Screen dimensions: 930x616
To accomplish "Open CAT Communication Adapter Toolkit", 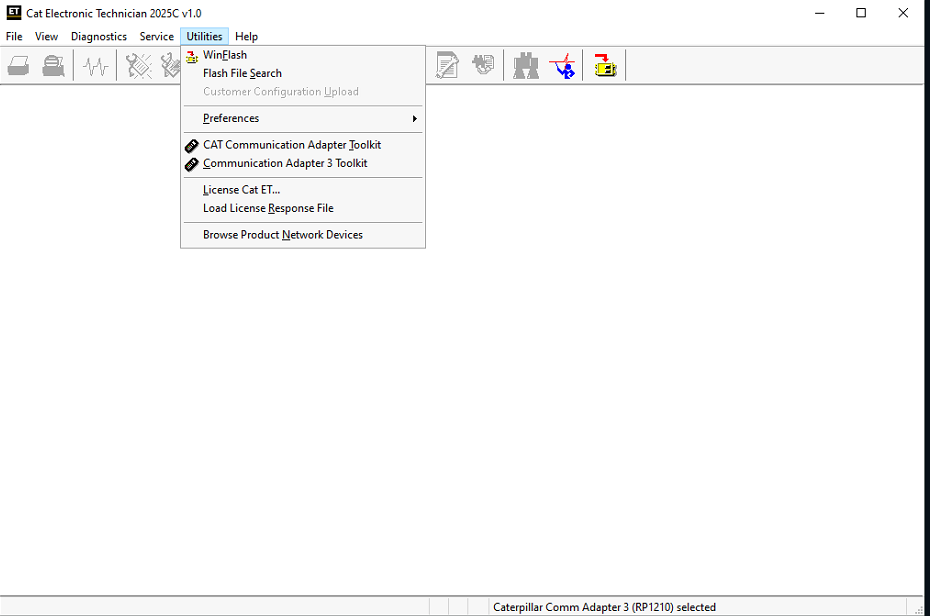I will 302,145.
